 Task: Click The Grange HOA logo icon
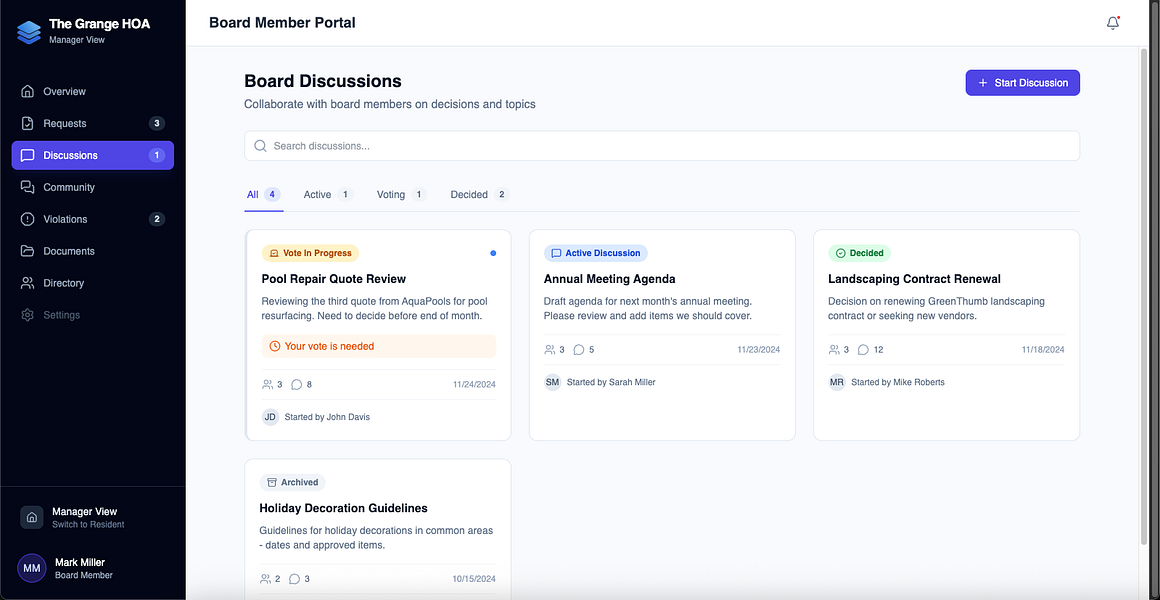click(x=29, y=31)
